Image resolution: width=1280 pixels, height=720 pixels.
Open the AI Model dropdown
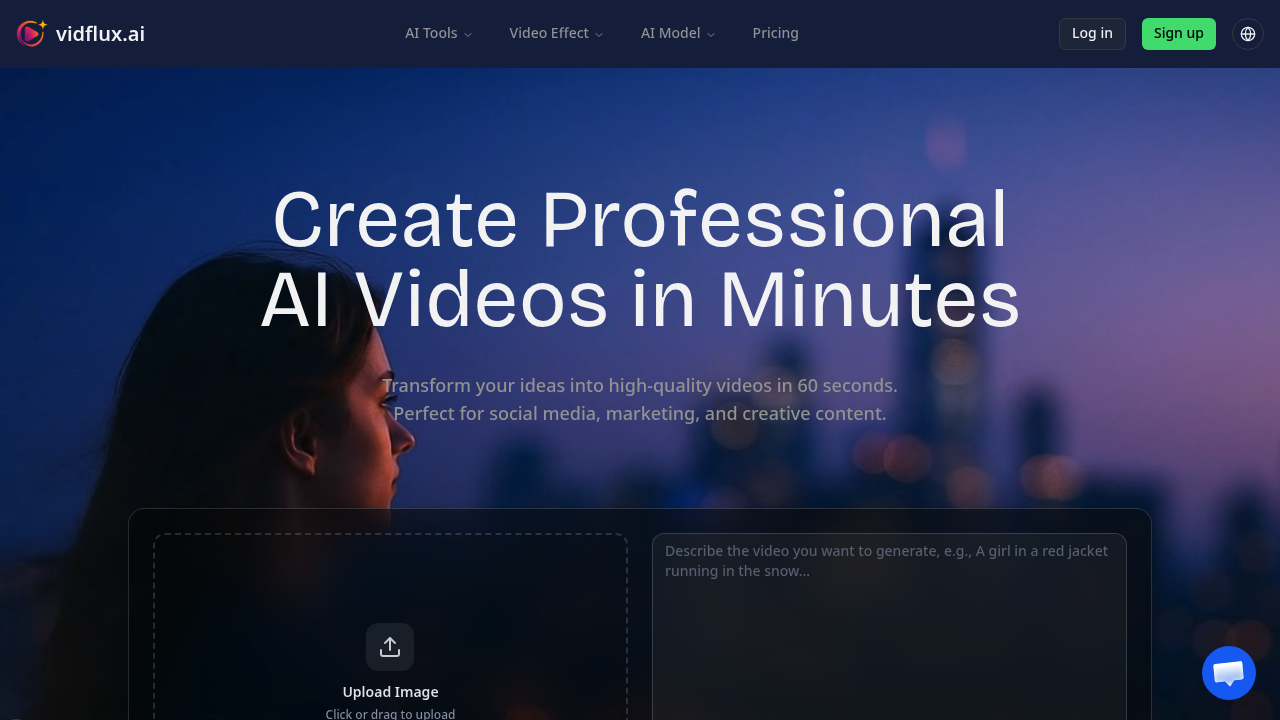pyautogui.click(x=677, y=33)
